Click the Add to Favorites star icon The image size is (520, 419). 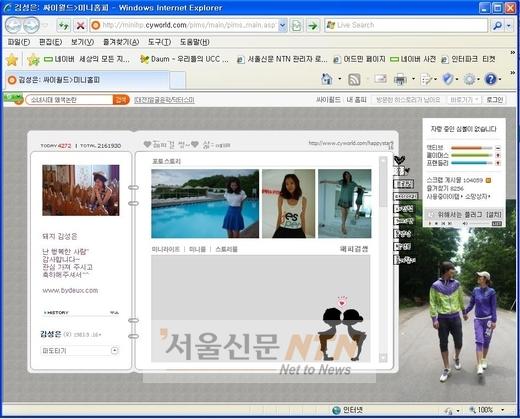[34, 60]
